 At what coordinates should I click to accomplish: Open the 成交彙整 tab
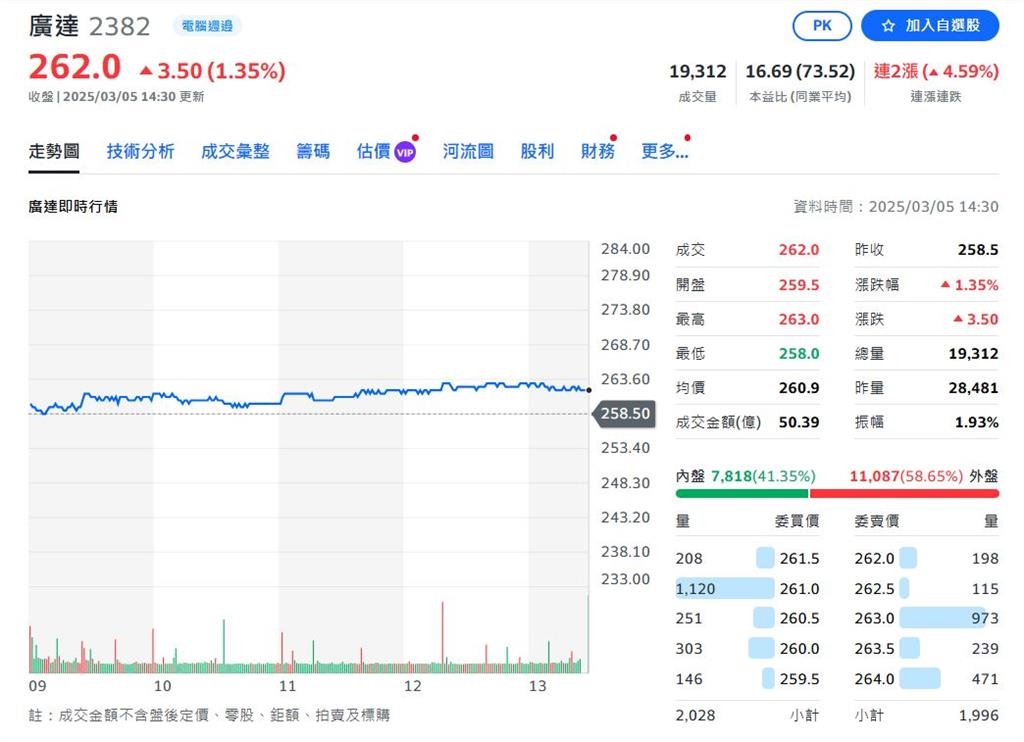pos(235,150)
